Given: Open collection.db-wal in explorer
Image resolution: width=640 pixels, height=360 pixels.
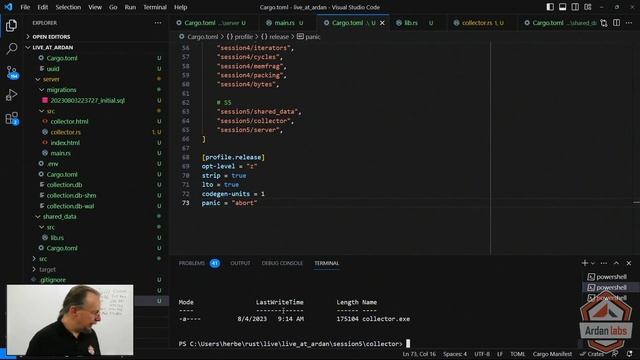Looking at the screenshot, I should 70,206.
